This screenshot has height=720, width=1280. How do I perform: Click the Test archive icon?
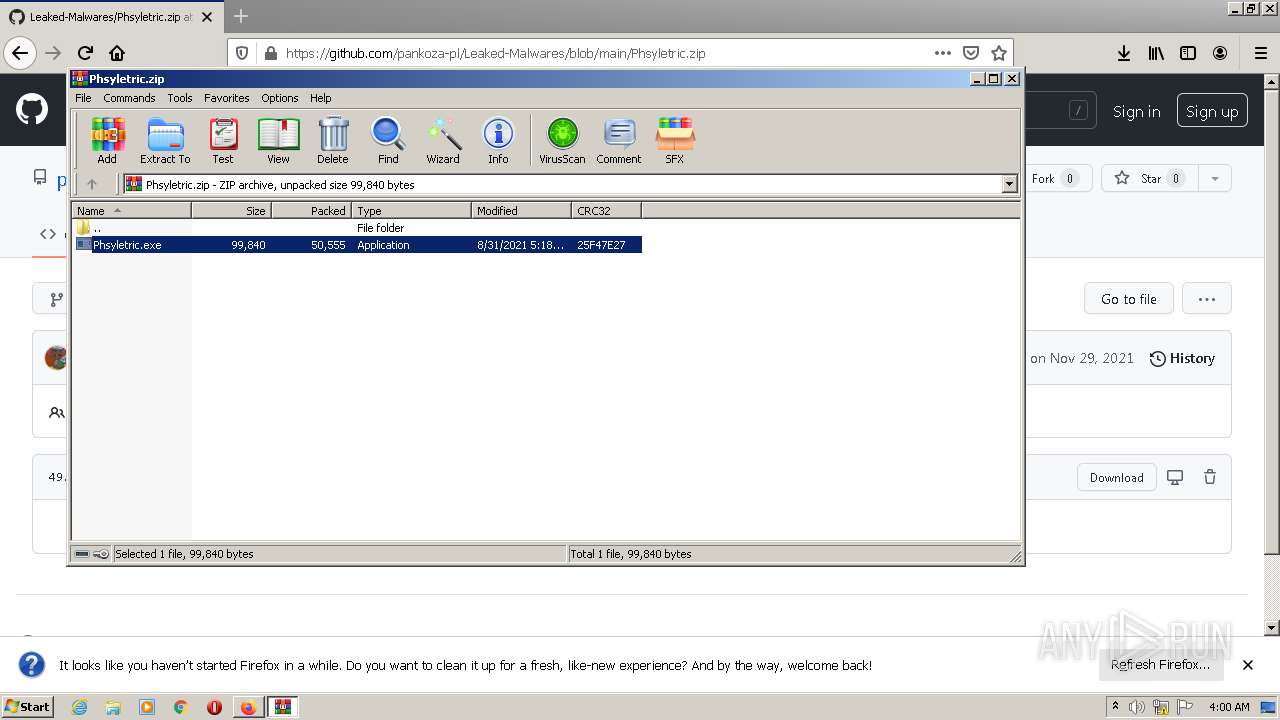point(223,140)
